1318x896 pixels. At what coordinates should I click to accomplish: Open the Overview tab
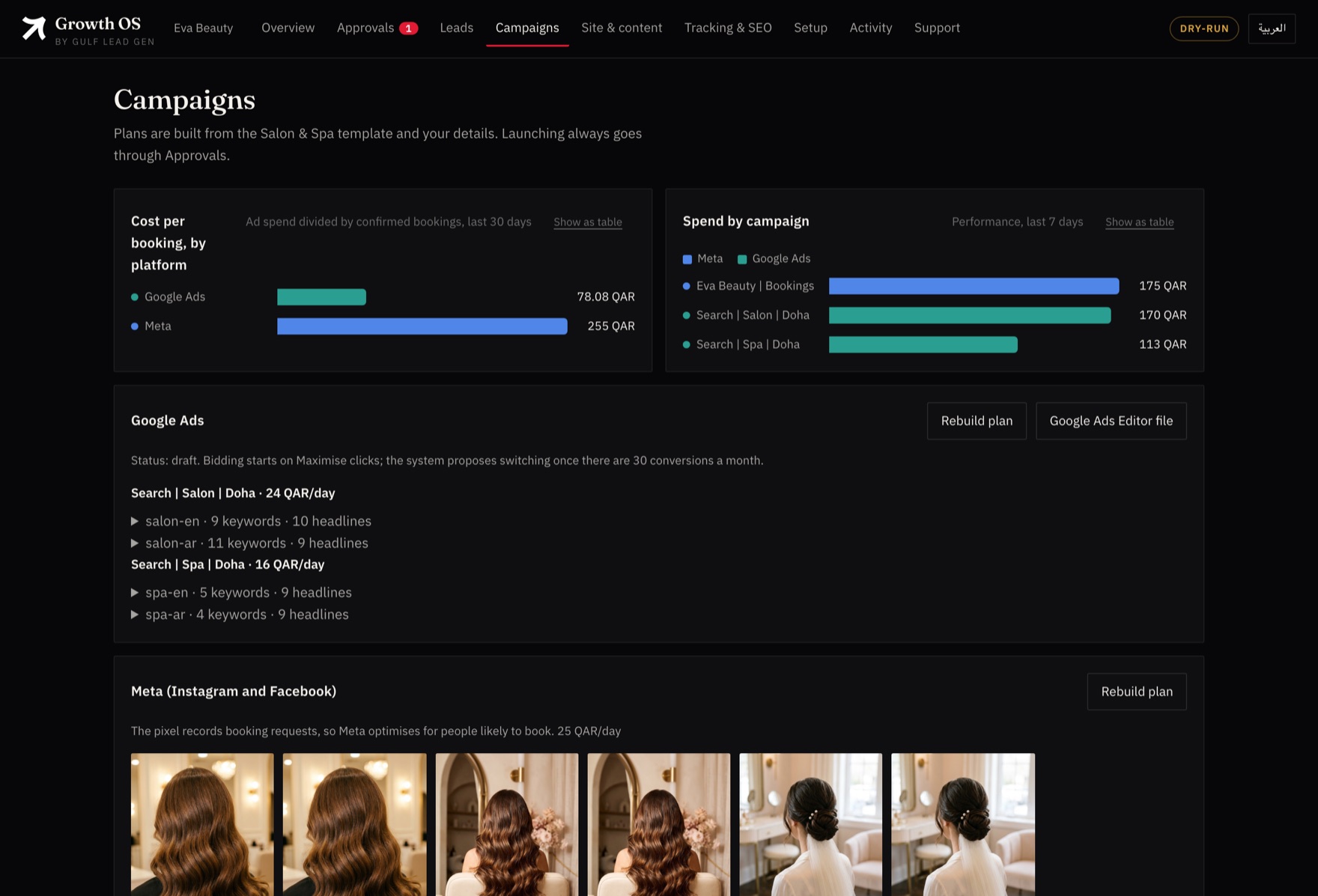tap(288, 28)
